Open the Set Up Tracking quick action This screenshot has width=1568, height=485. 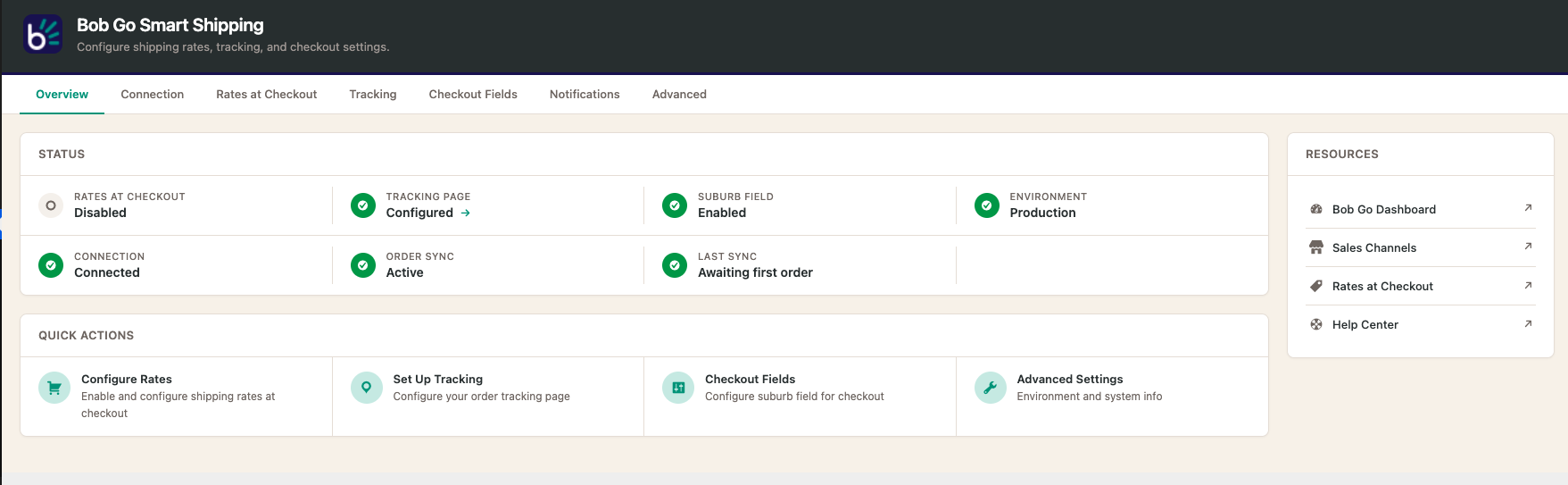click(488, 397)
